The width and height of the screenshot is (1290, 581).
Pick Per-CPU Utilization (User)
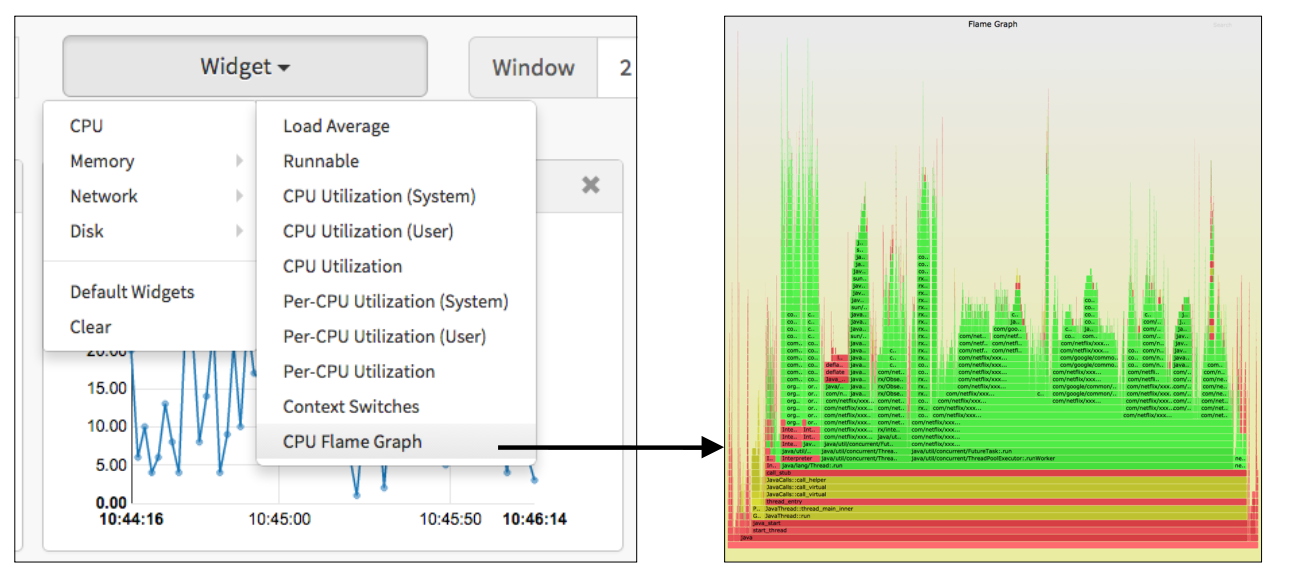coord(384,336)
